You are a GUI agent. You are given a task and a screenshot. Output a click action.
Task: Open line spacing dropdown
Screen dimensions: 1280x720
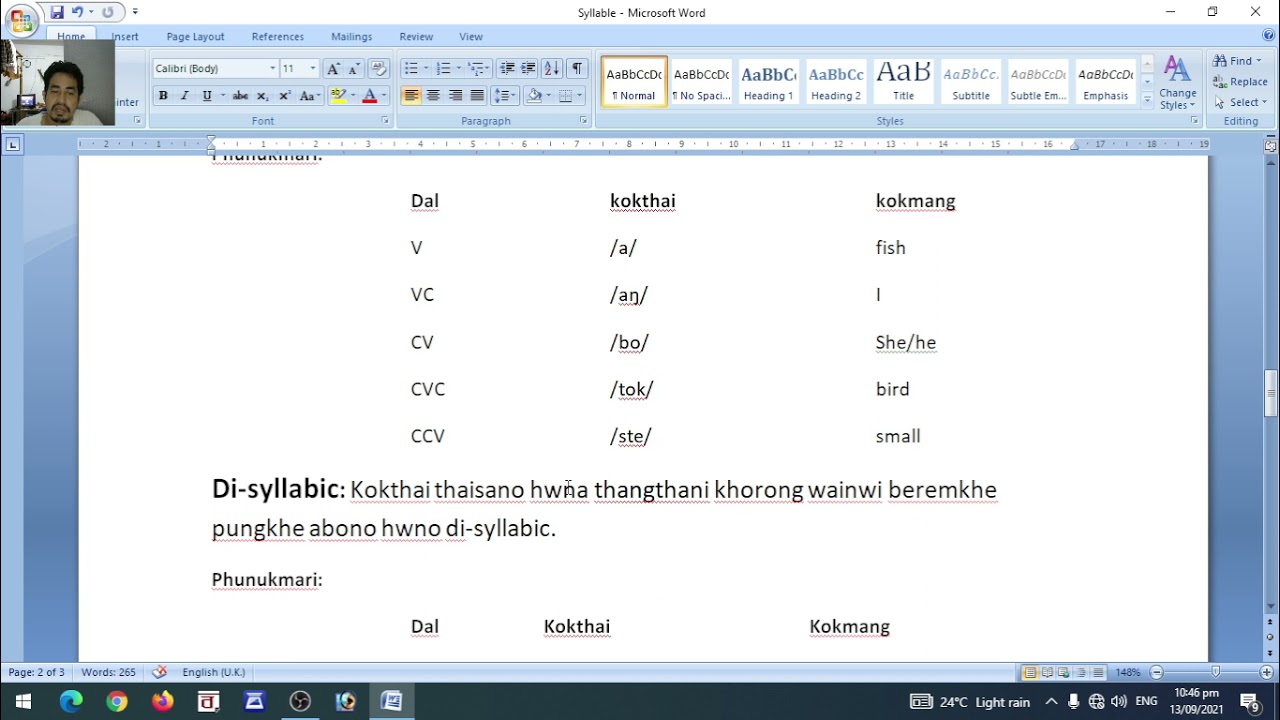coord(505,96)
